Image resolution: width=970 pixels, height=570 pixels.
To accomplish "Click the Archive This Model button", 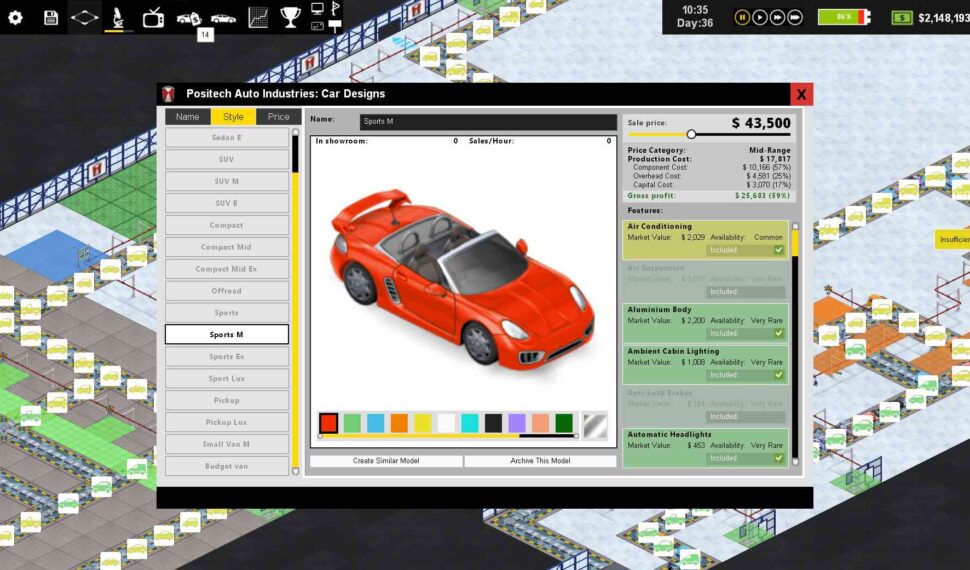I will (x=540, y=461).
